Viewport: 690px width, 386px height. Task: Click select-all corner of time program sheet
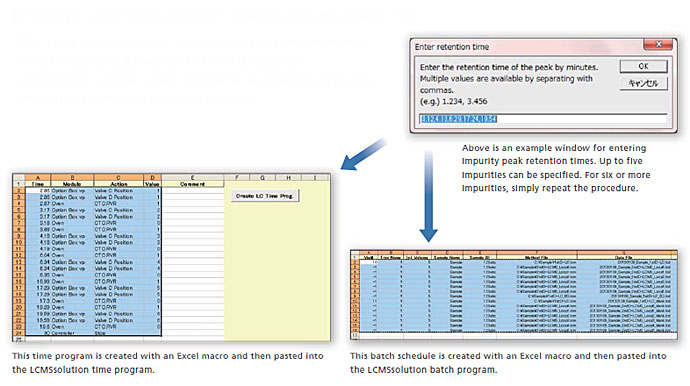[x=19, y=177]
